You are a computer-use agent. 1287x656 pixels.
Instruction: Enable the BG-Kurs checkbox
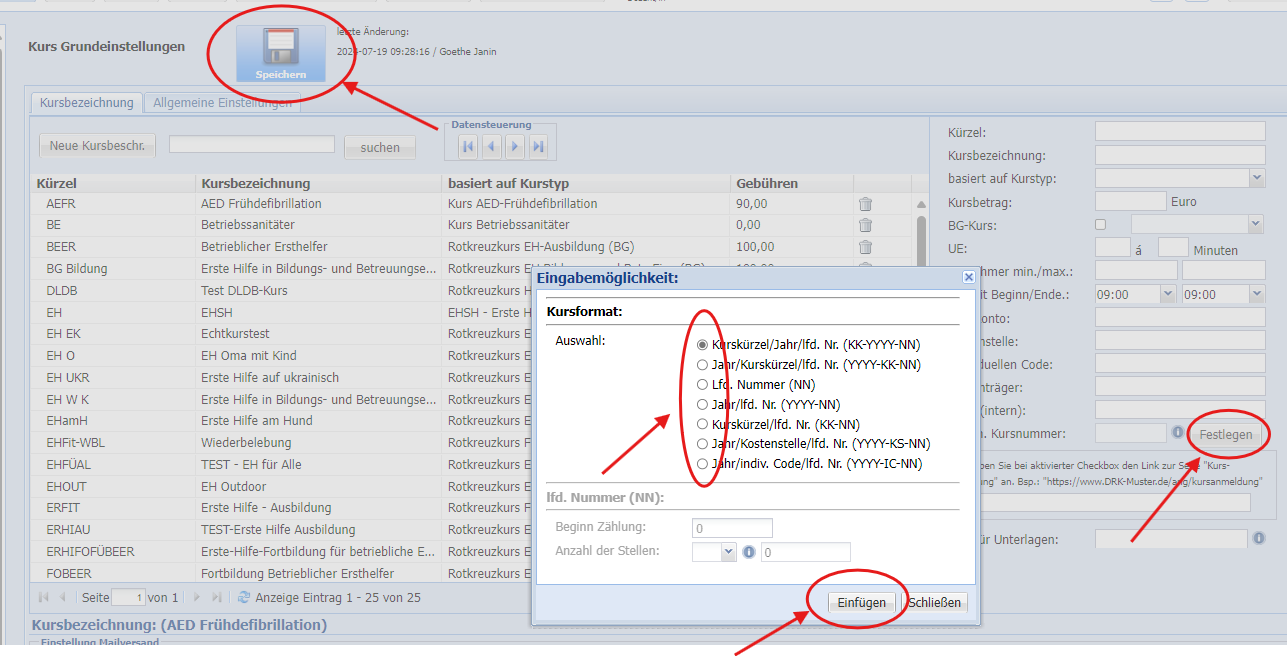pos(1101,225)
